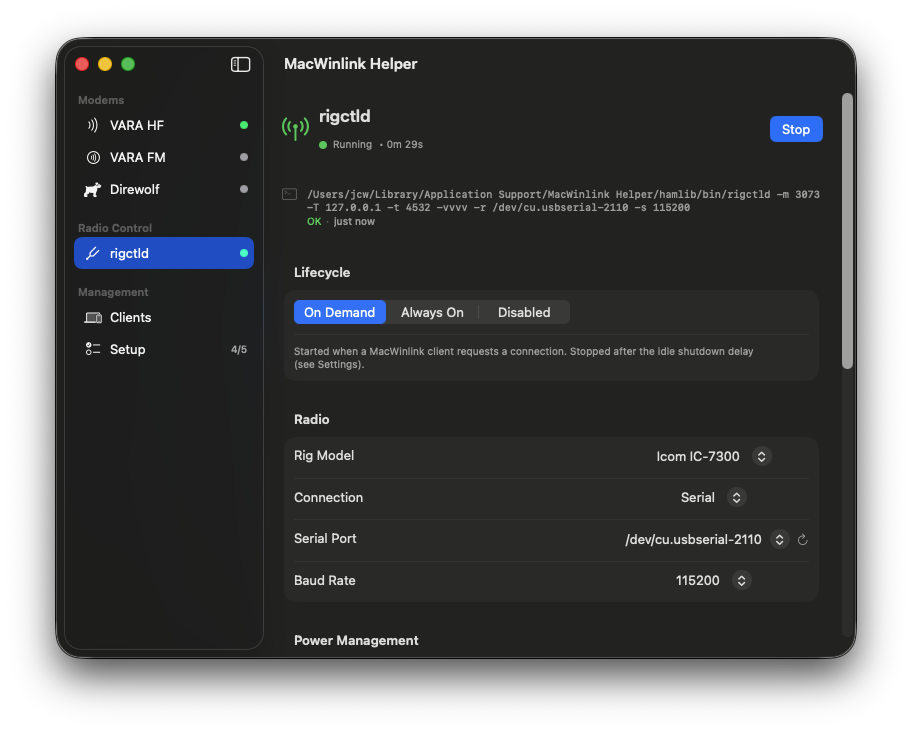Click the green Running status indicator

click(x=323, y=145)
